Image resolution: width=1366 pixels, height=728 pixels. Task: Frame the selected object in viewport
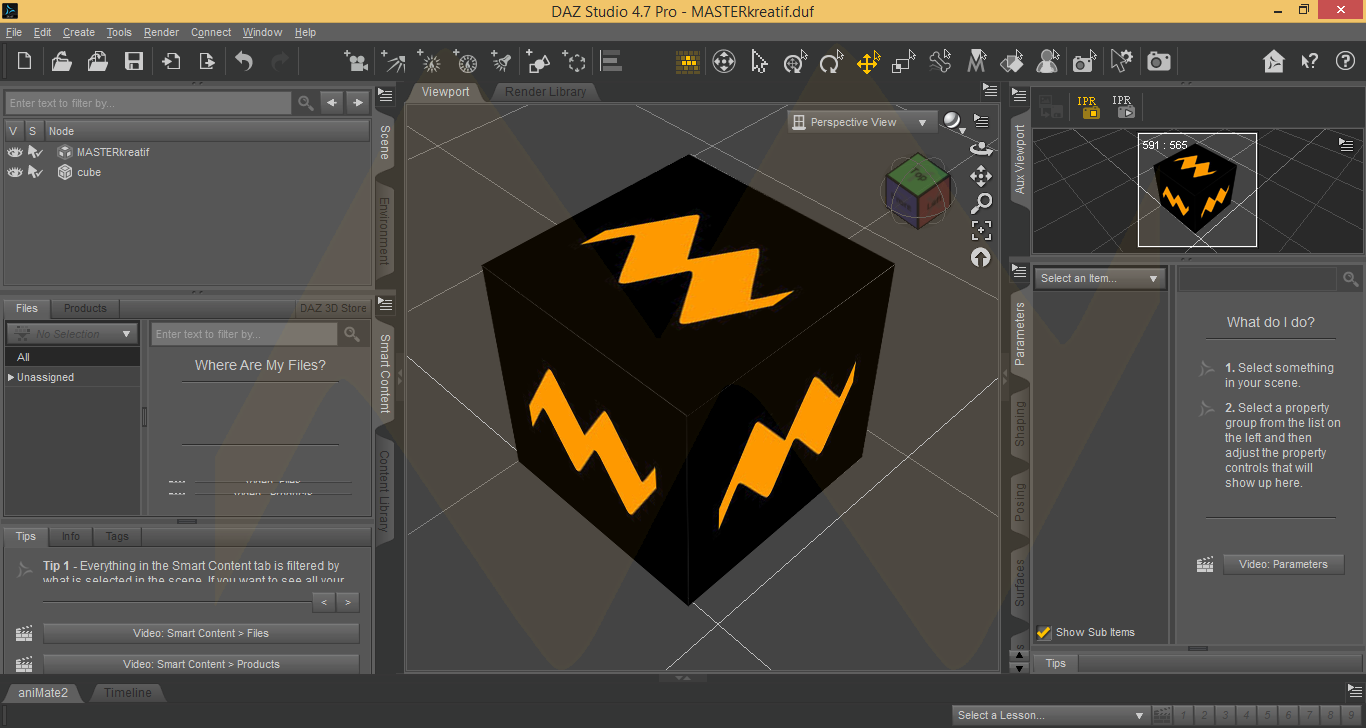click(981, 230)
